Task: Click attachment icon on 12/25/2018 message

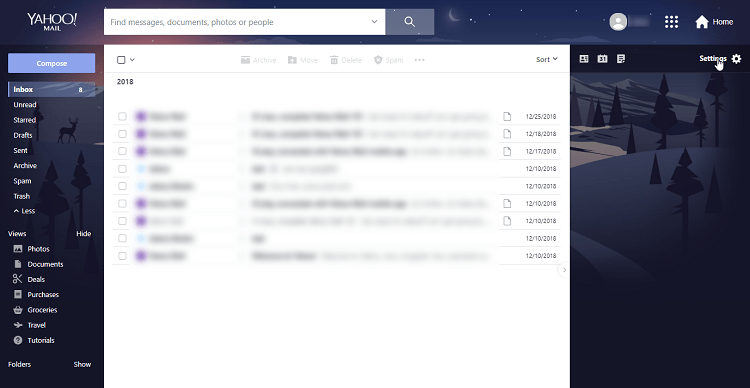Action: tap(507, 116)
